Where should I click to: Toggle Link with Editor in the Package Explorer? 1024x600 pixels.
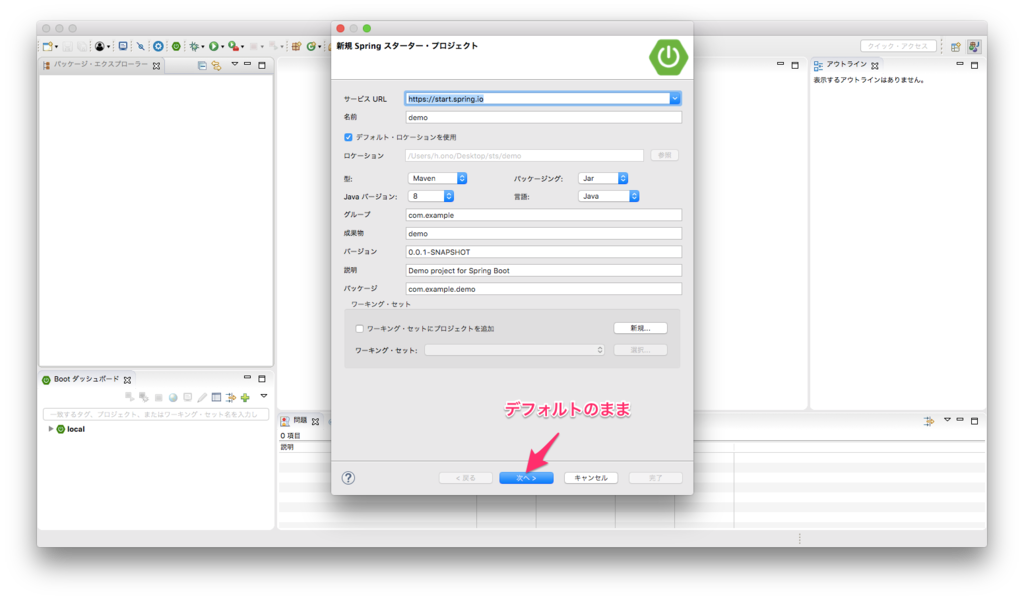216,65
